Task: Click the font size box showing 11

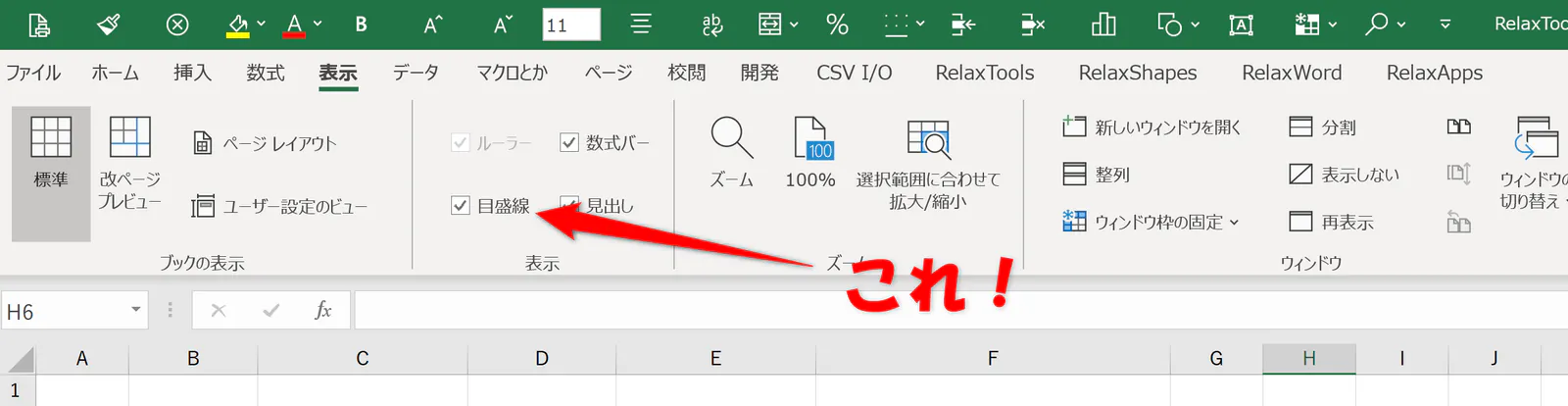Action: tap(571, 25)
